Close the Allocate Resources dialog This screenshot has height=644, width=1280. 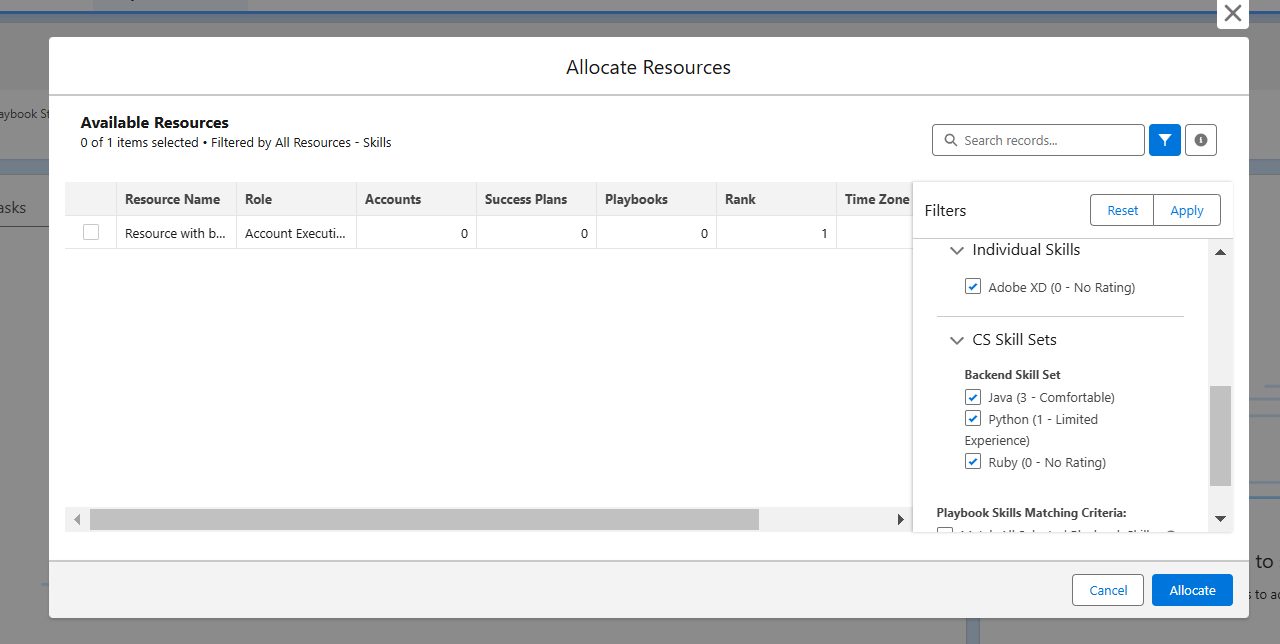coord(1232,14)
